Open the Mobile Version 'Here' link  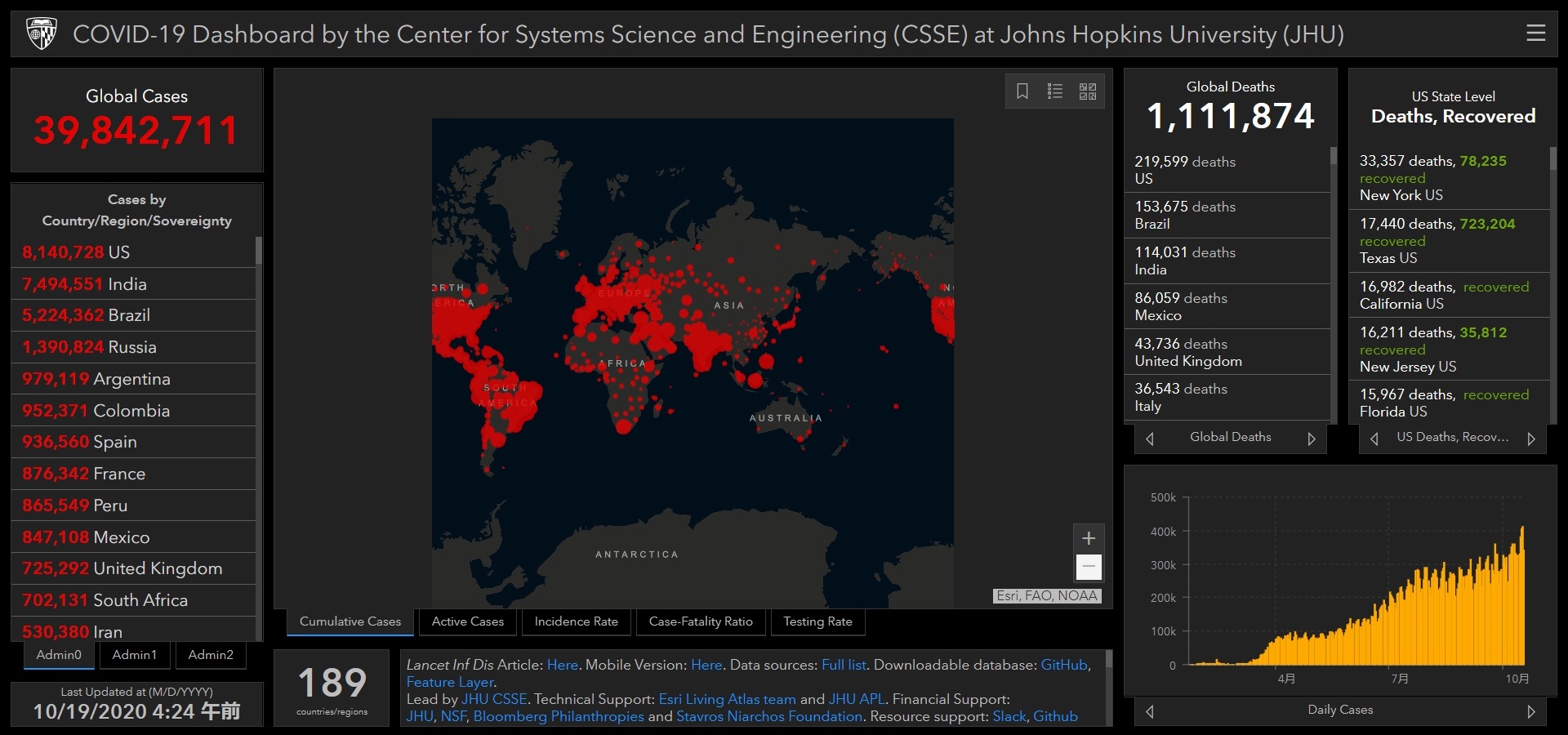(x=706, y=665)
